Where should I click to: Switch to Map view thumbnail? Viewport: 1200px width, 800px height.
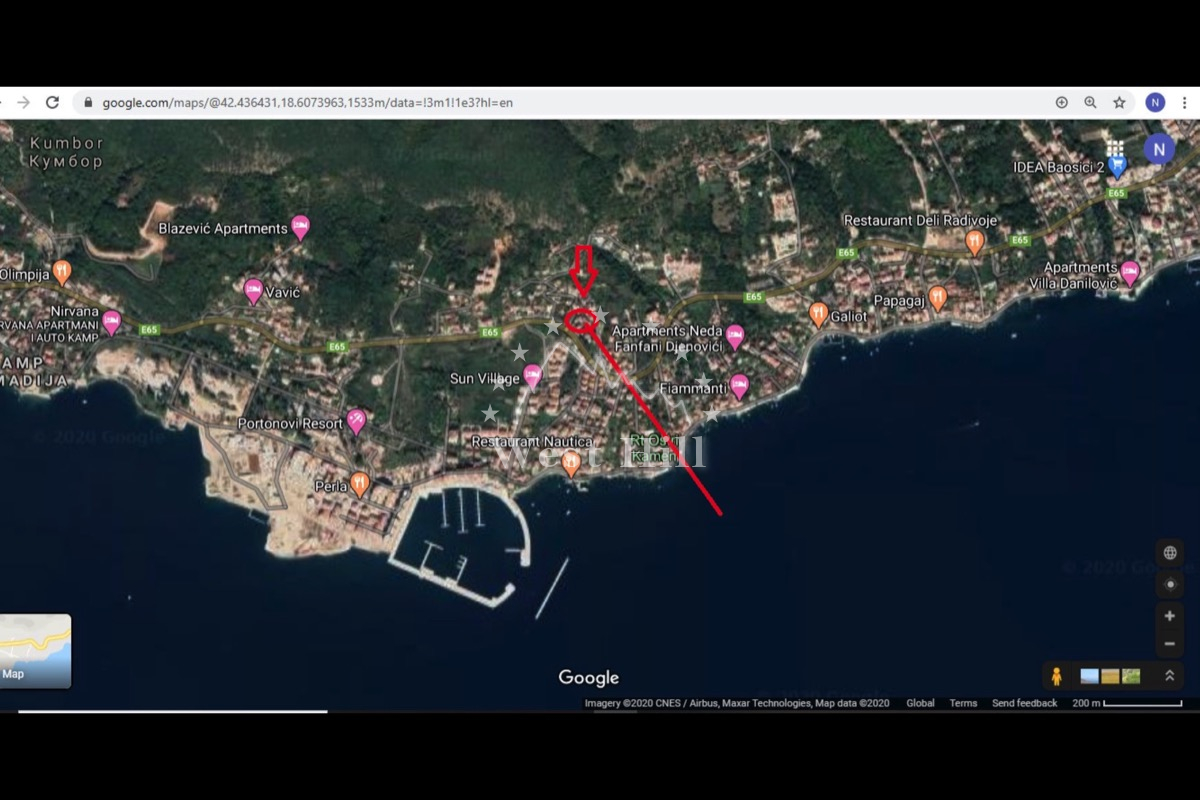click(x=35, y=651)
